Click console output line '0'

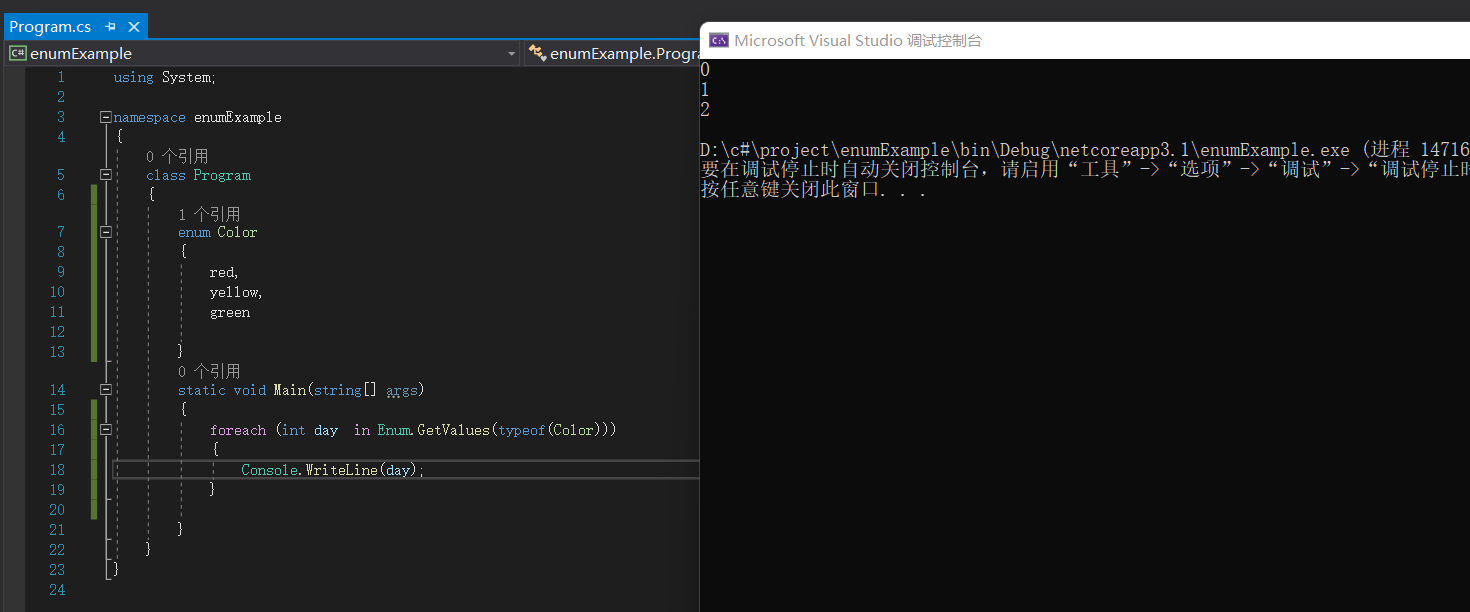pos(705,70)
